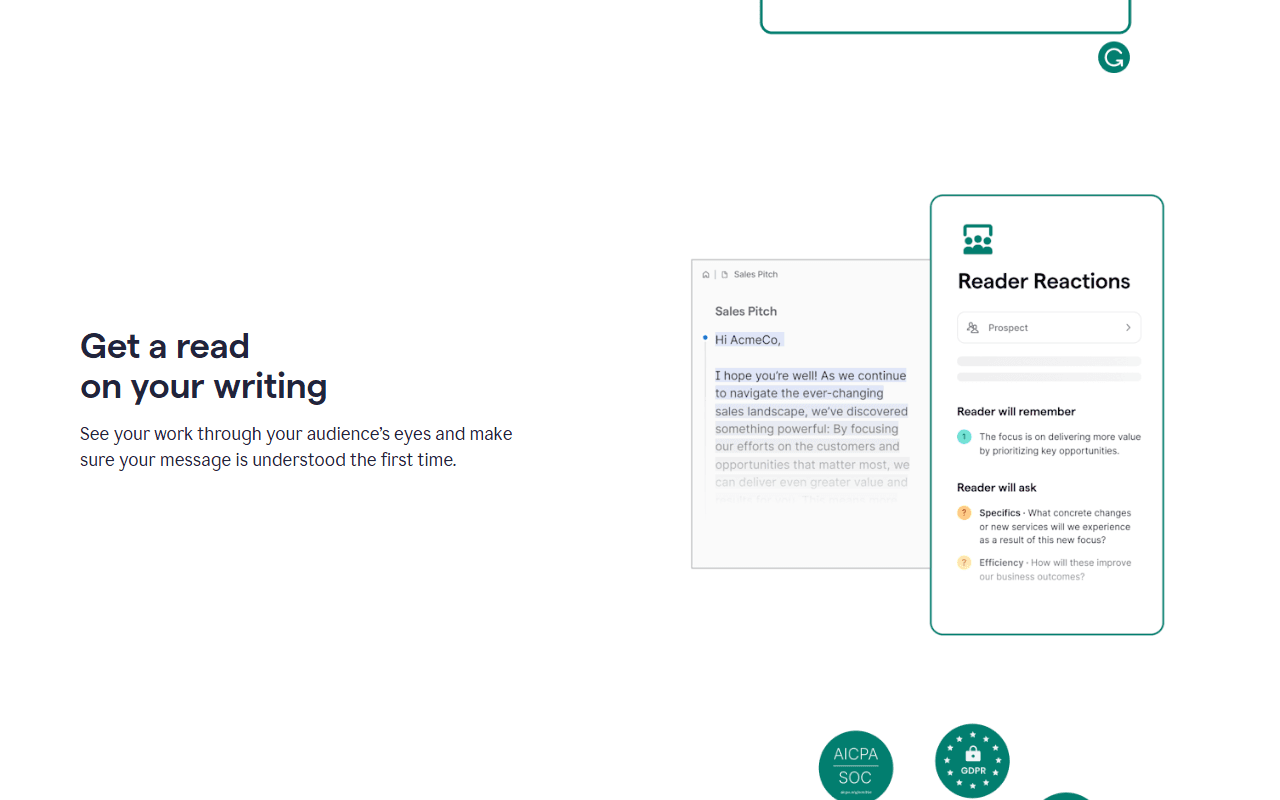Image resolution: width=1280 pixels, height=800 pixels.
Task: Click inside the empty green-bordered text box
Action: click(945, 14)
